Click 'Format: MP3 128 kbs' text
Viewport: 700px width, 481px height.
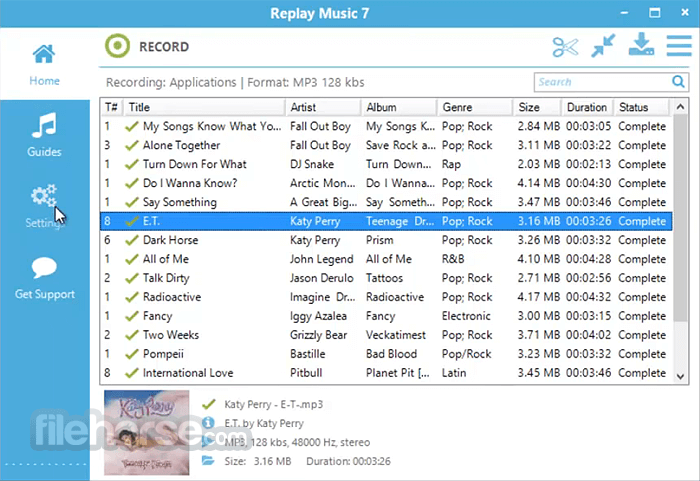306,83
